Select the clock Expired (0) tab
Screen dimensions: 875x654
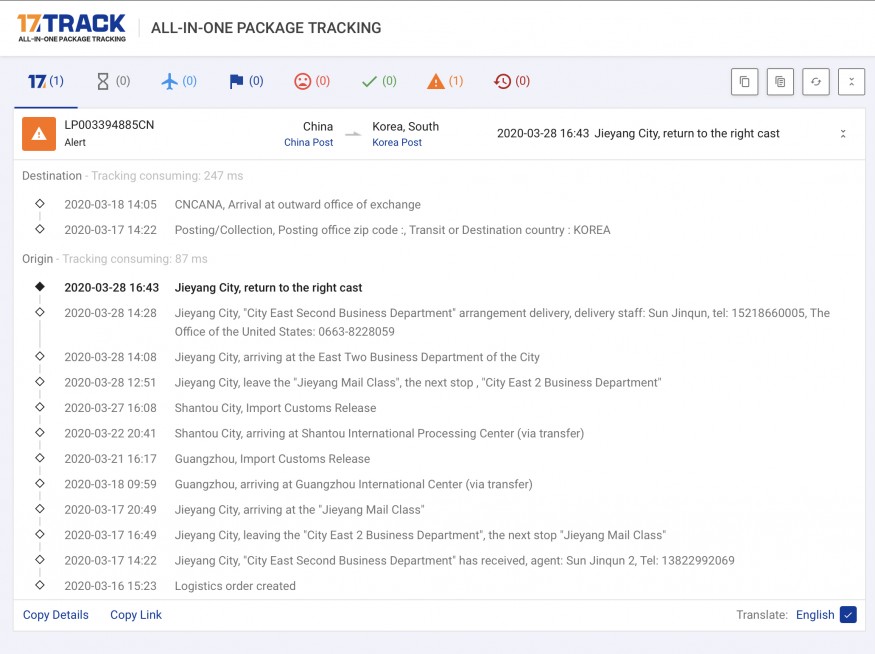[x=512, y=81]
